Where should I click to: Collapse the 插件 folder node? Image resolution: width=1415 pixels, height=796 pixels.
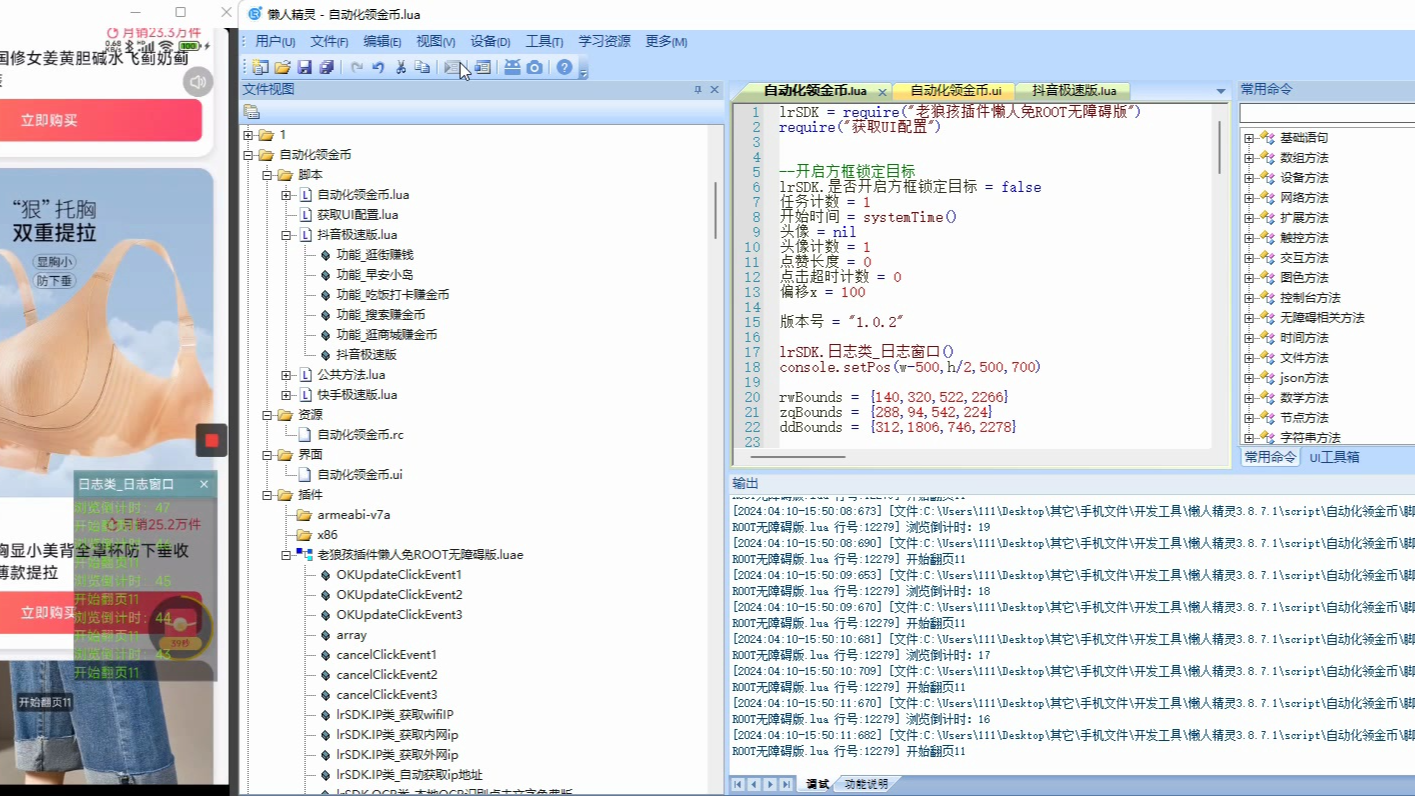pyautogui.click(x=267, y=495)
